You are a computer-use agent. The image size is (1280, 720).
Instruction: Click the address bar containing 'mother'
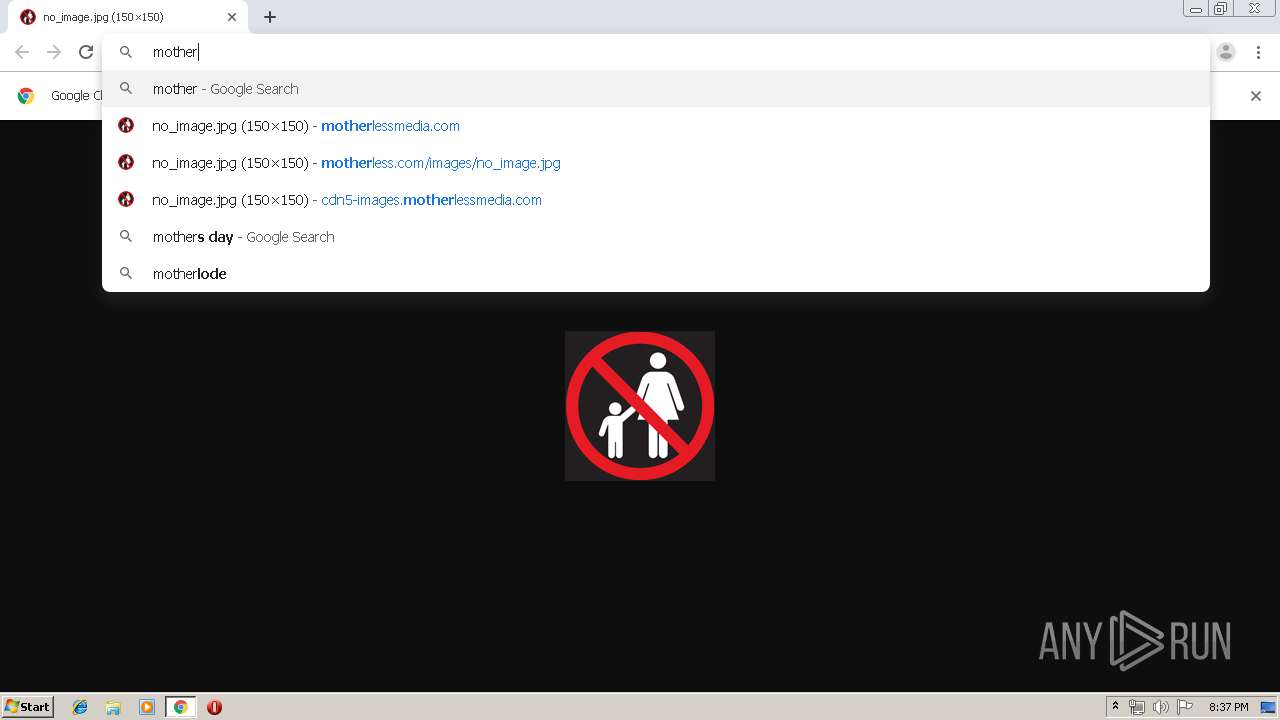pyautogui.click(x=656, y=52)
